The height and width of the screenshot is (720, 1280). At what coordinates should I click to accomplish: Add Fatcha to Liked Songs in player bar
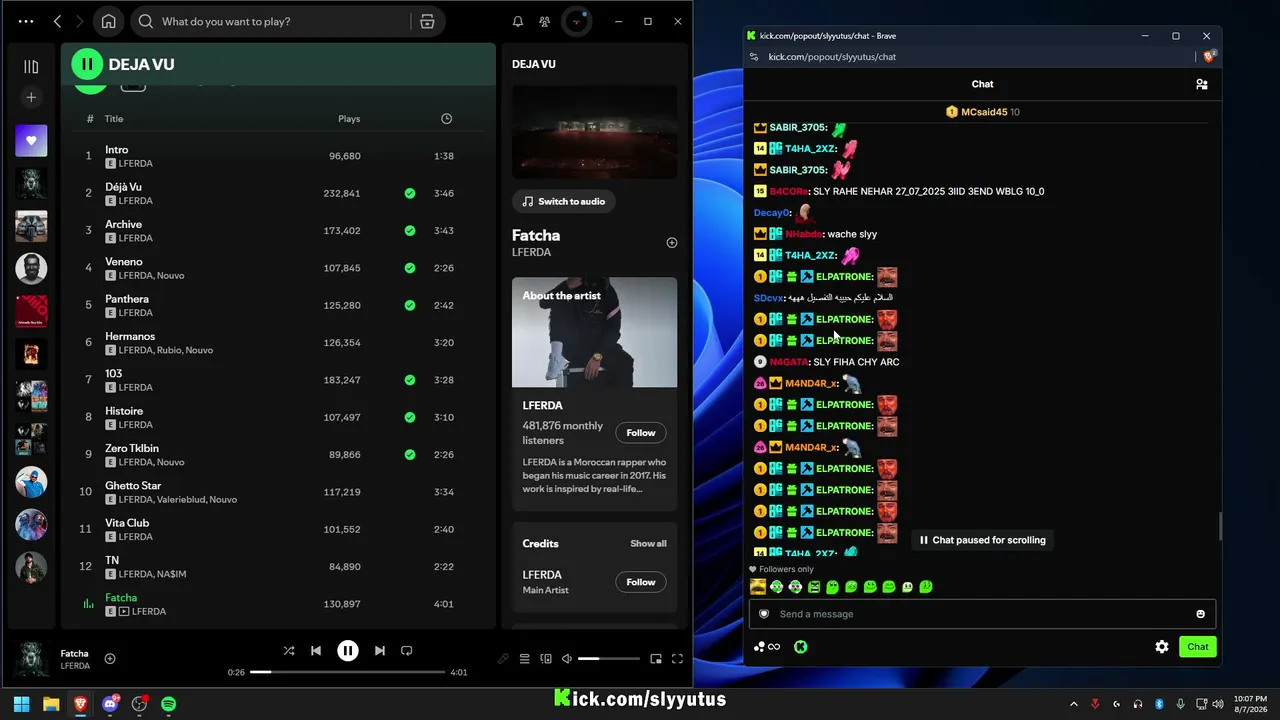pos(110,659)
